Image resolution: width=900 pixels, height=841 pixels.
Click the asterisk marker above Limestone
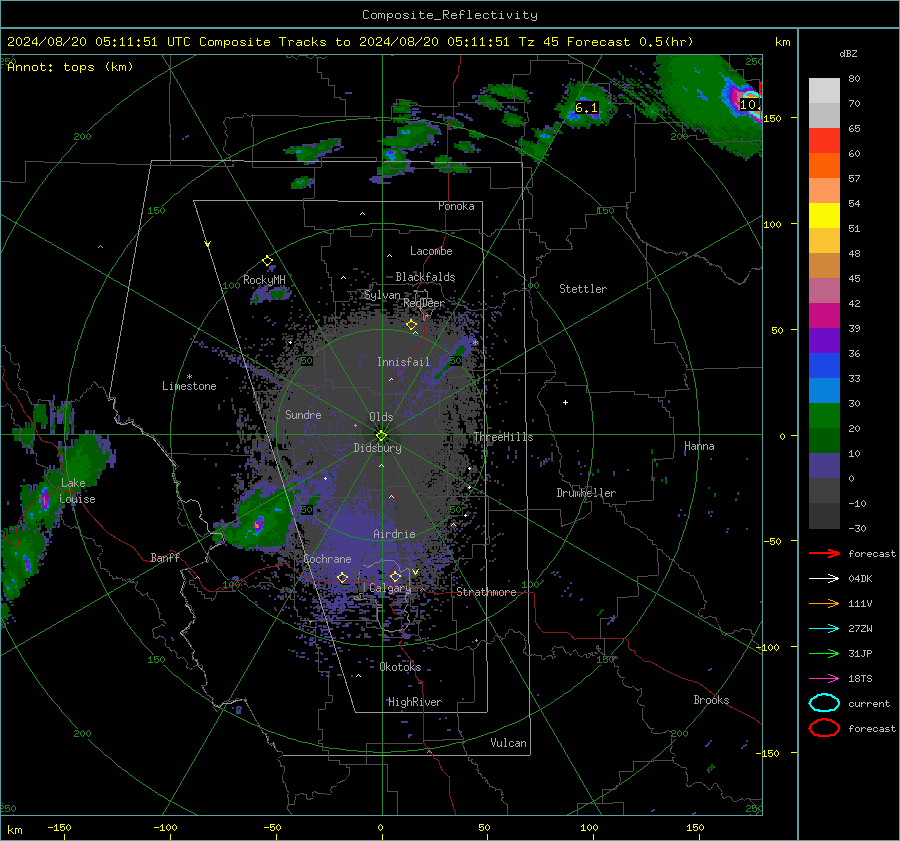click(189, 377)
